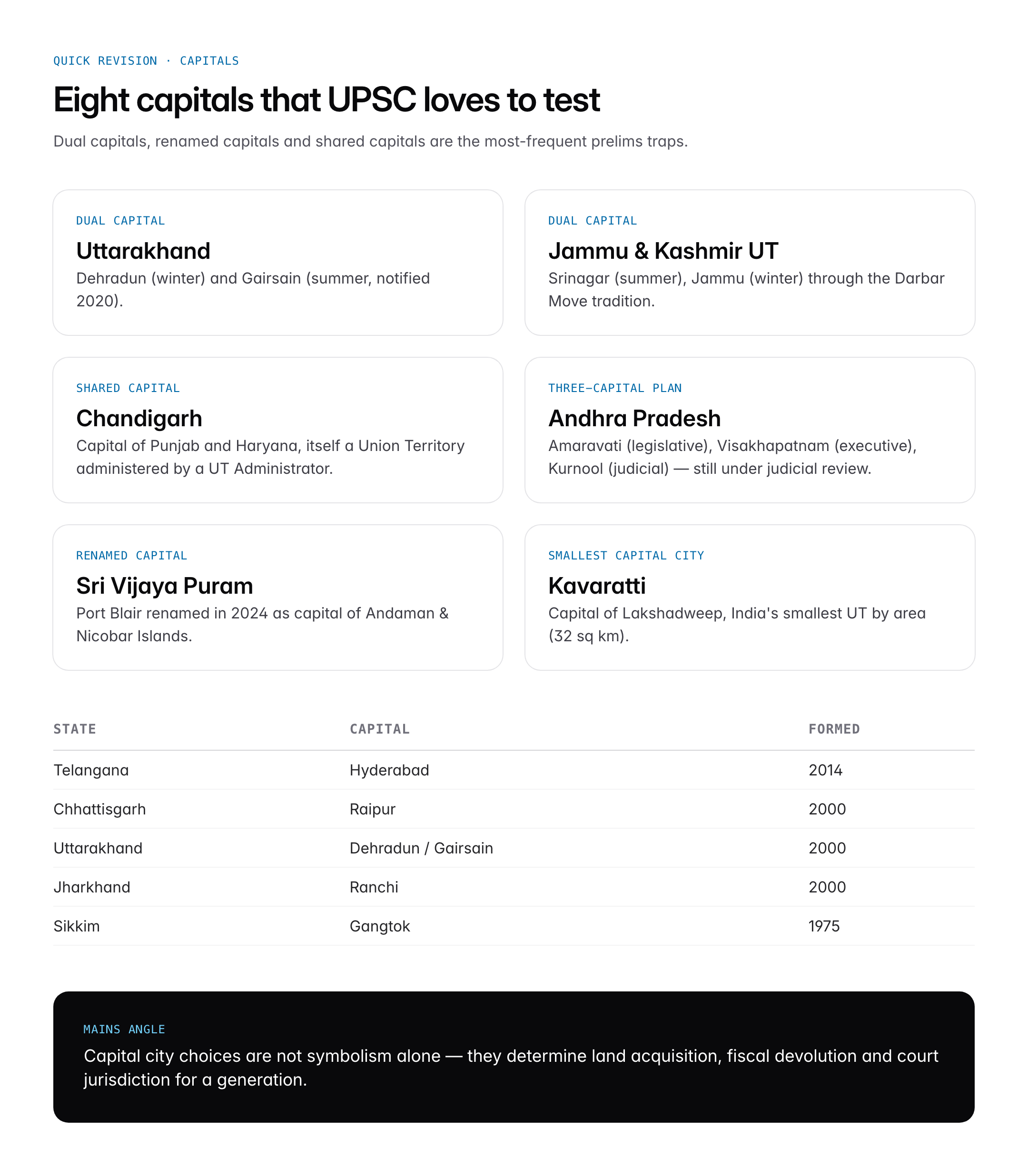
Task: Select the Dehradun / Gairsain table cell
Action: click(421, 848)
